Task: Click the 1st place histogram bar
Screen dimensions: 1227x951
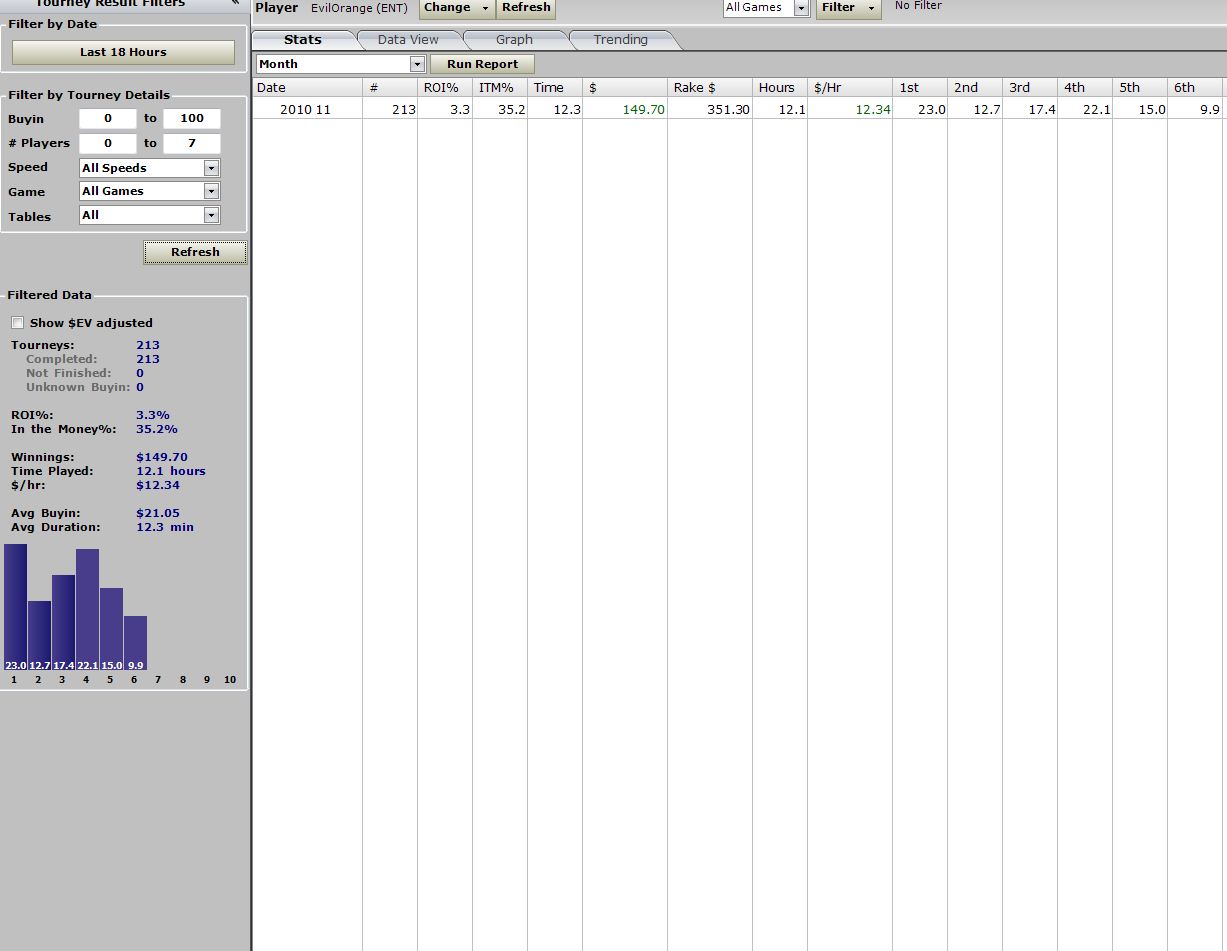Action: (15, 605)
